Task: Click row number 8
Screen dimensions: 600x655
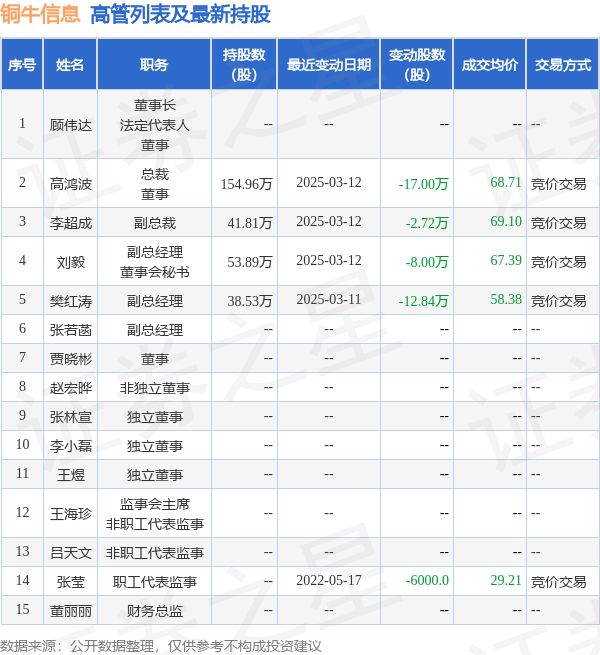Action: click(23, 386)
